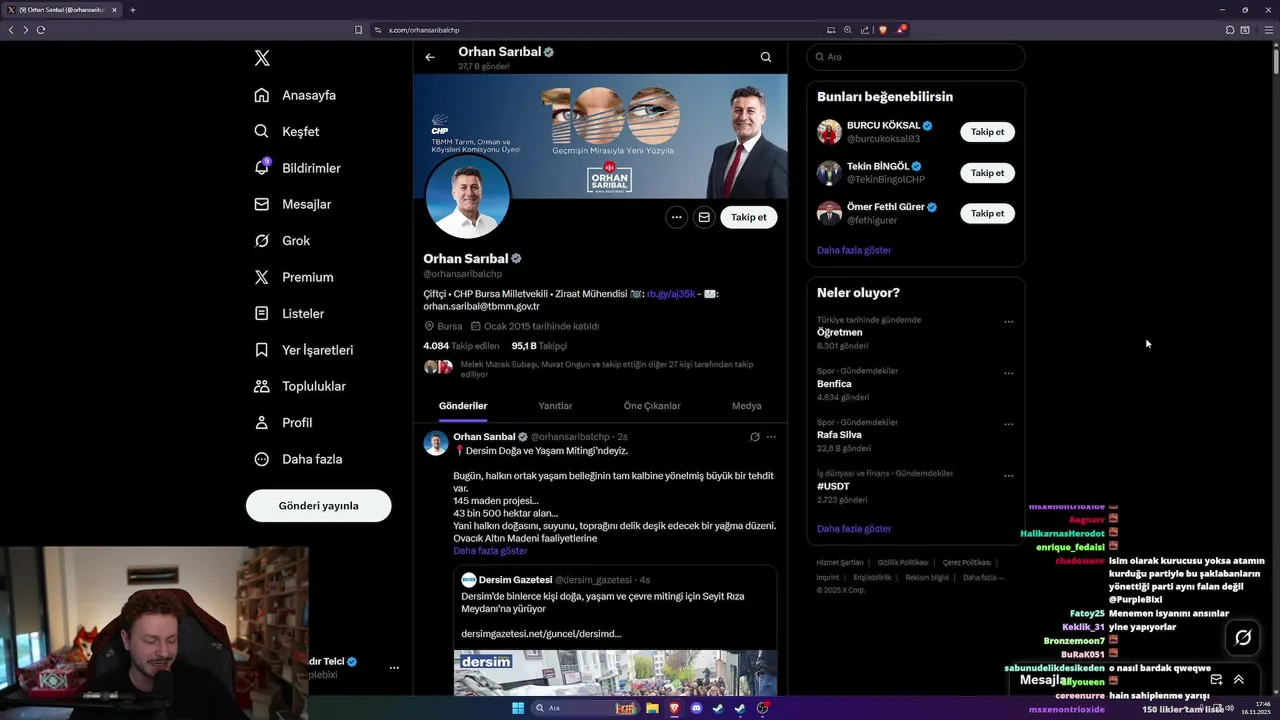Open profile more options ellipsis button

click(x=677, y=217)
